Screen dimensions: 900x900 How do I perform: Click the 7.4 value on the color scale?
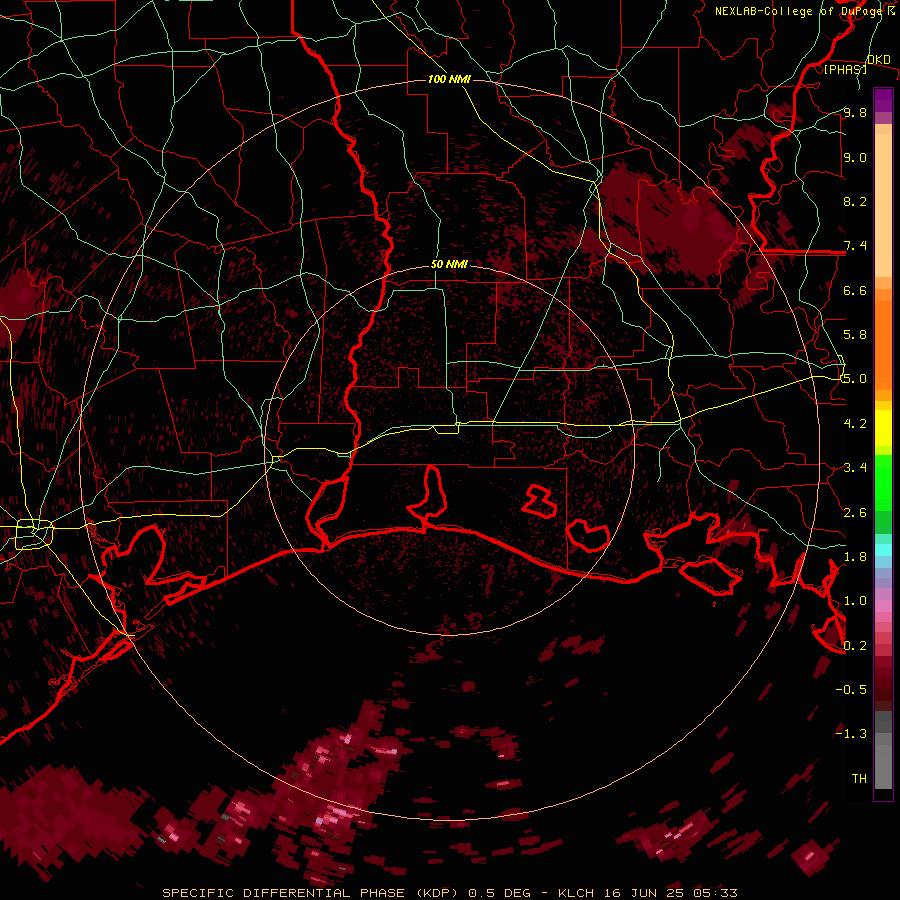pyautogui.click(x=855, y=246)
